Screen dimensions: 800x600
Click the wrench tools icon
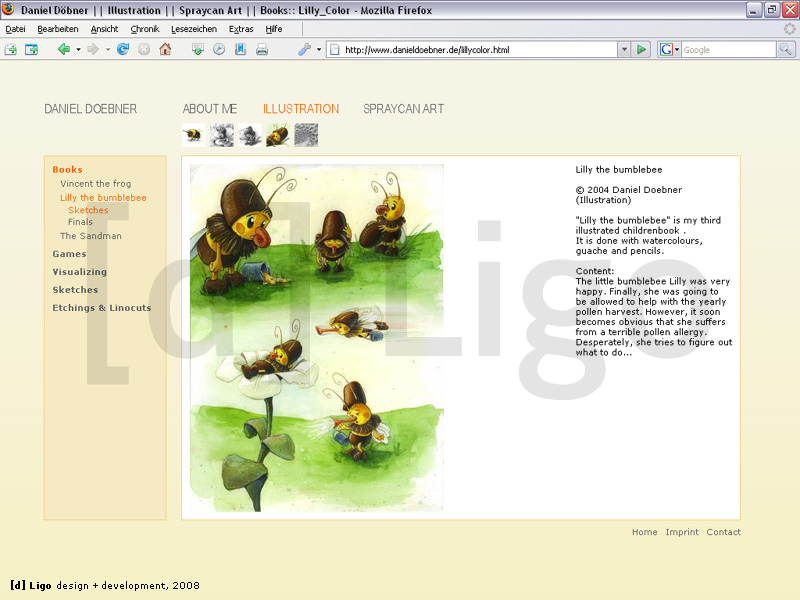click(305, 49)
